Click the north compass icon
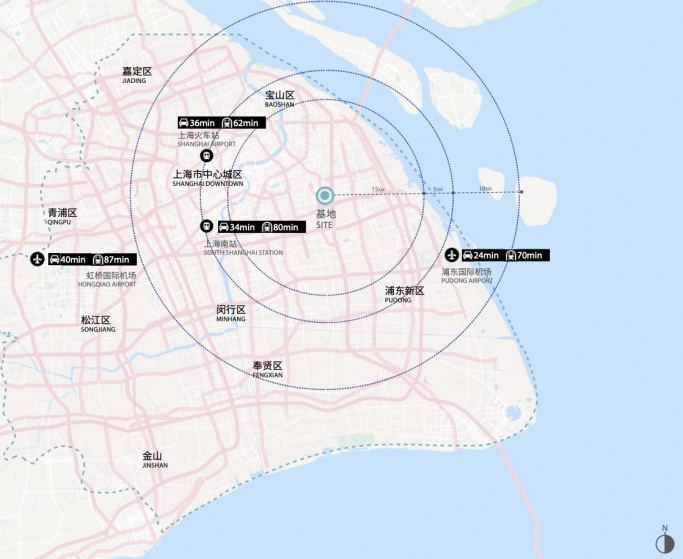The height and width of the screenshot is (559, 683). coord(665,544)
